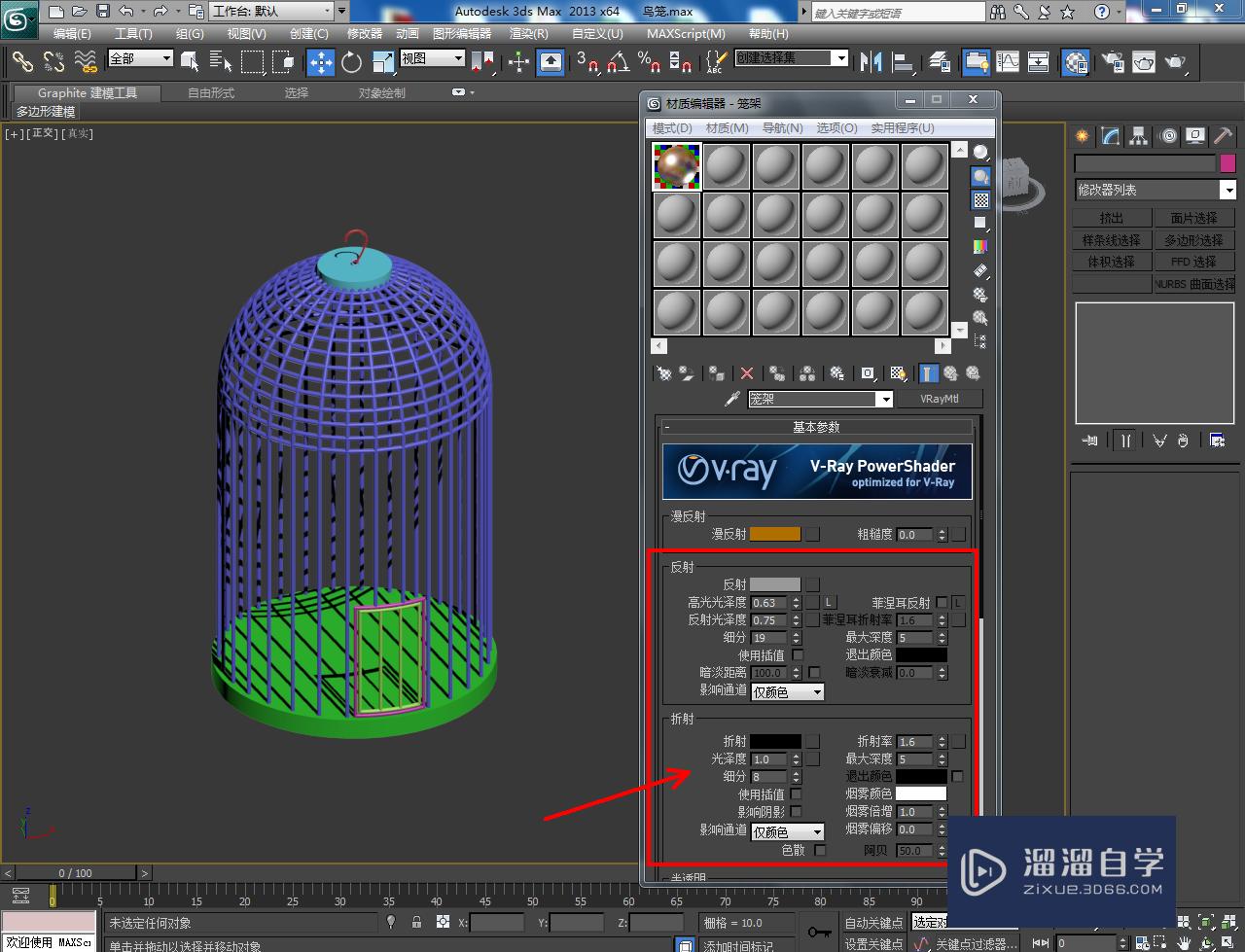
Task: Click the 挤出 modifier button
Action: pos(1112,218)
